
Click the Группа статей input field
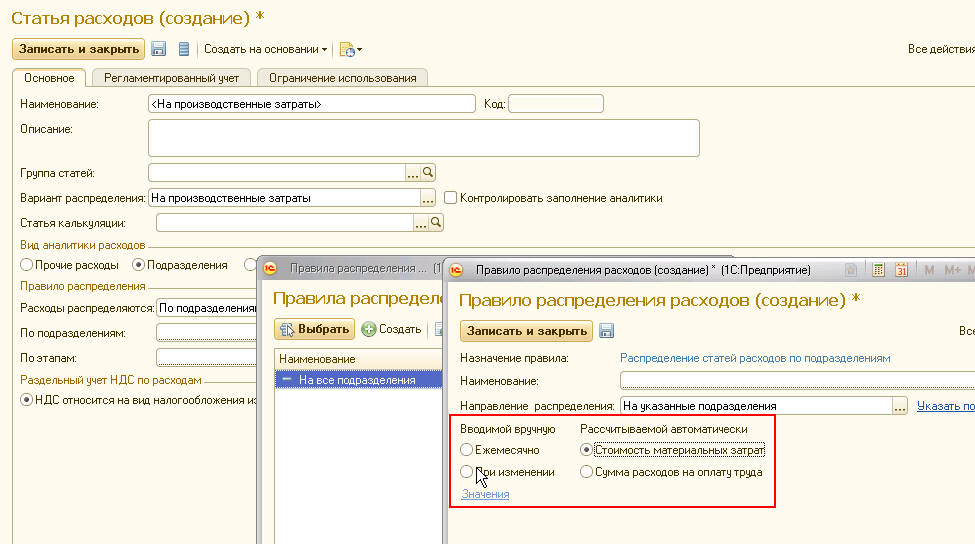coord(277,172)
